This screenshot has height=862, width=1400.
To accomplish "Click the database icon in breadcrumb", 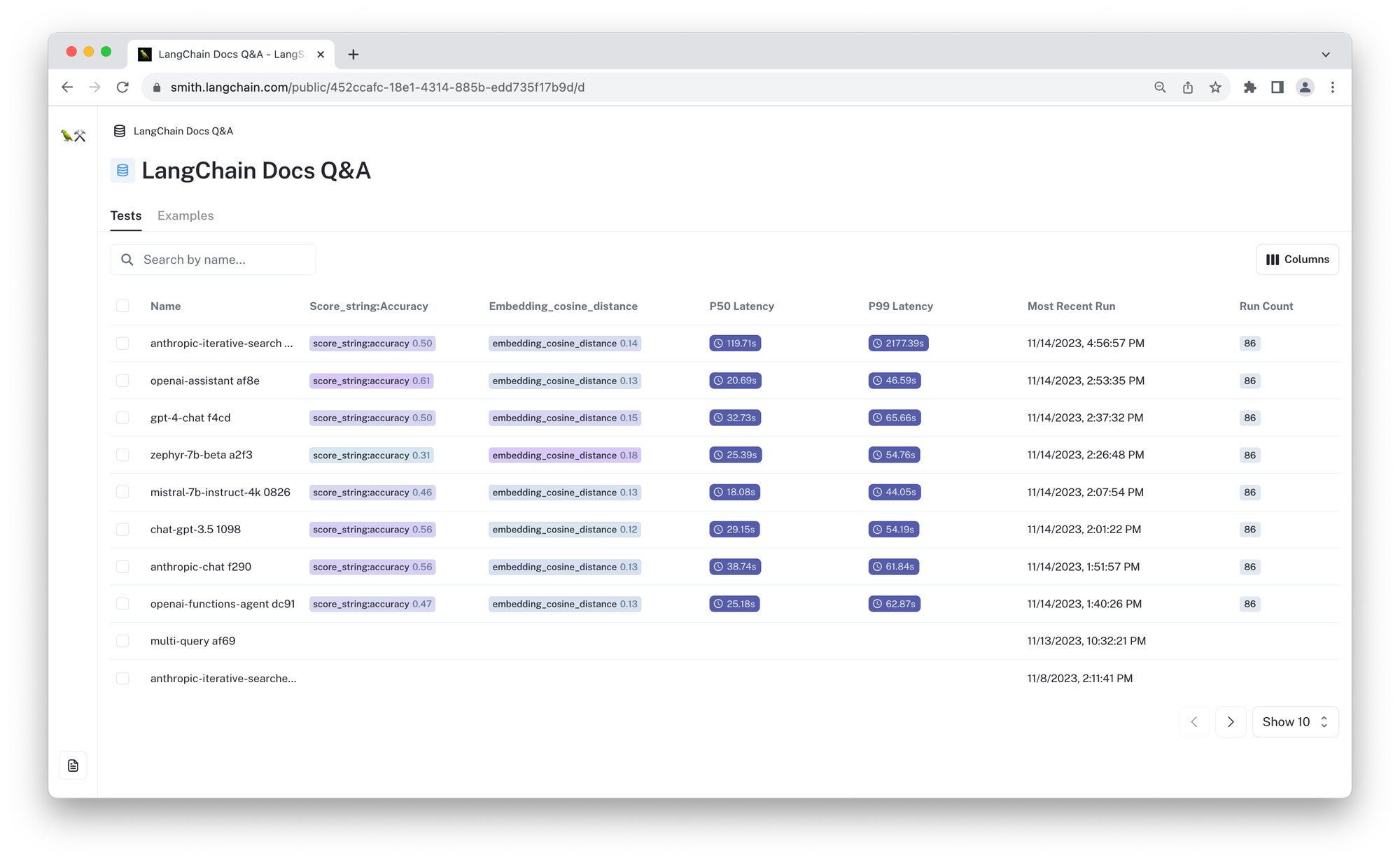I will 120,131.
